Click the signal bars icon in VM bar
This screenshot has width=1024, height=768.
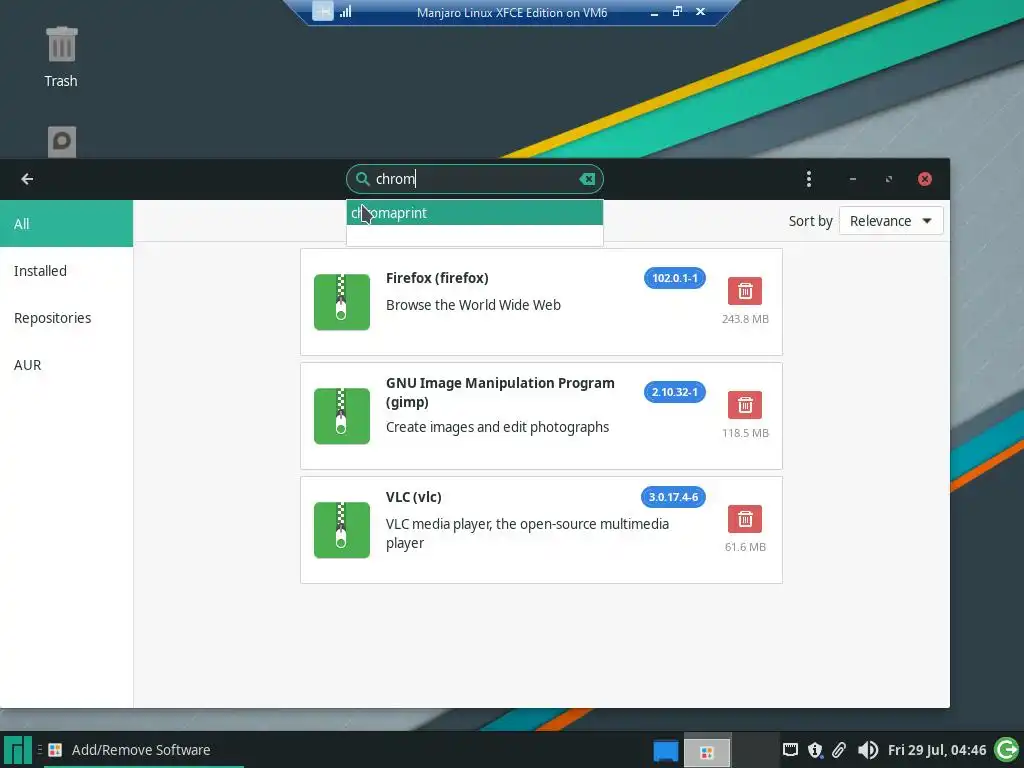coord(345,11)
